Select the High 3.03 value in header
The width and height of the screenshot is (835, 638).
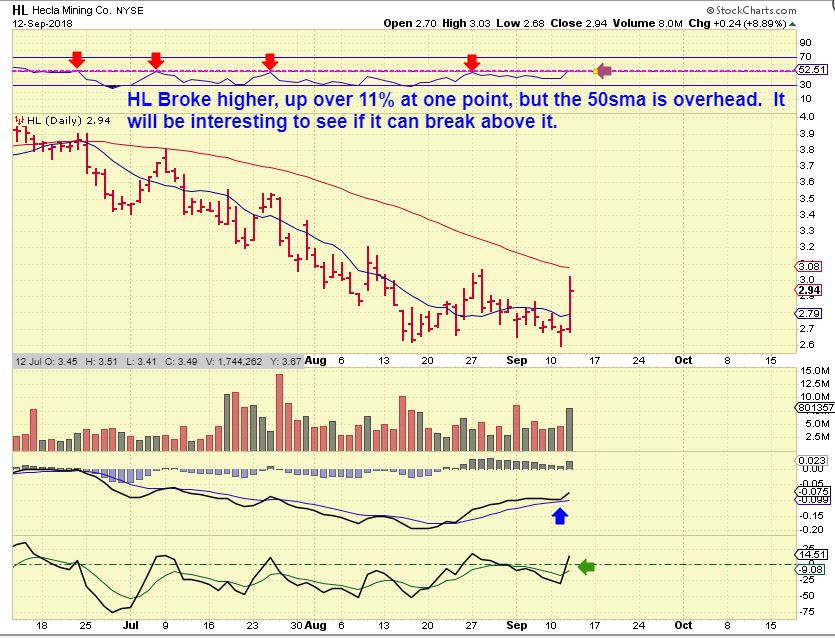pyautogui.click(x=466, y=23)
